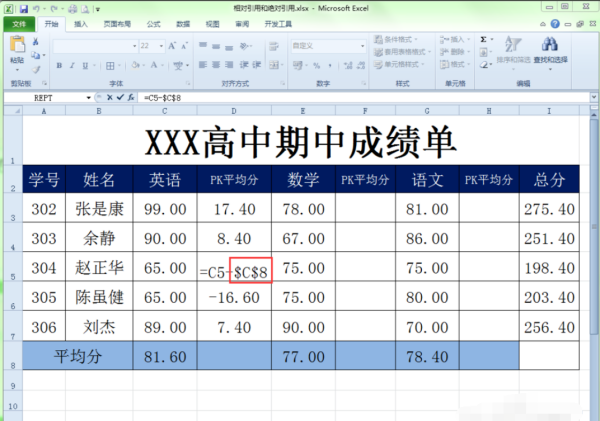The height and width of the screenshot is (421, 600).
Task: Click the Increase Decimal icon
Action: [x=348, y=65]
